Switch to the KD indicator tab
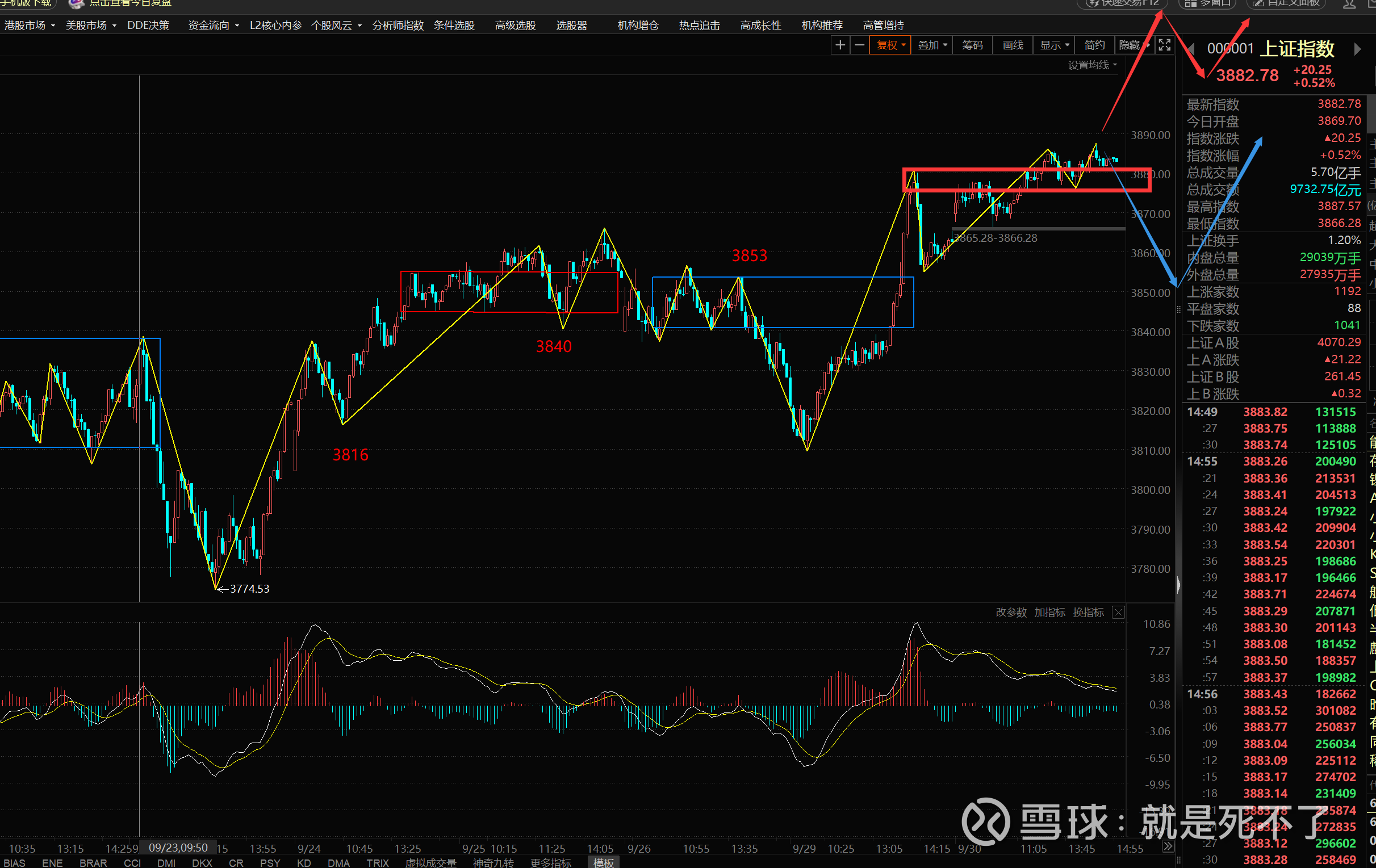 303,863
